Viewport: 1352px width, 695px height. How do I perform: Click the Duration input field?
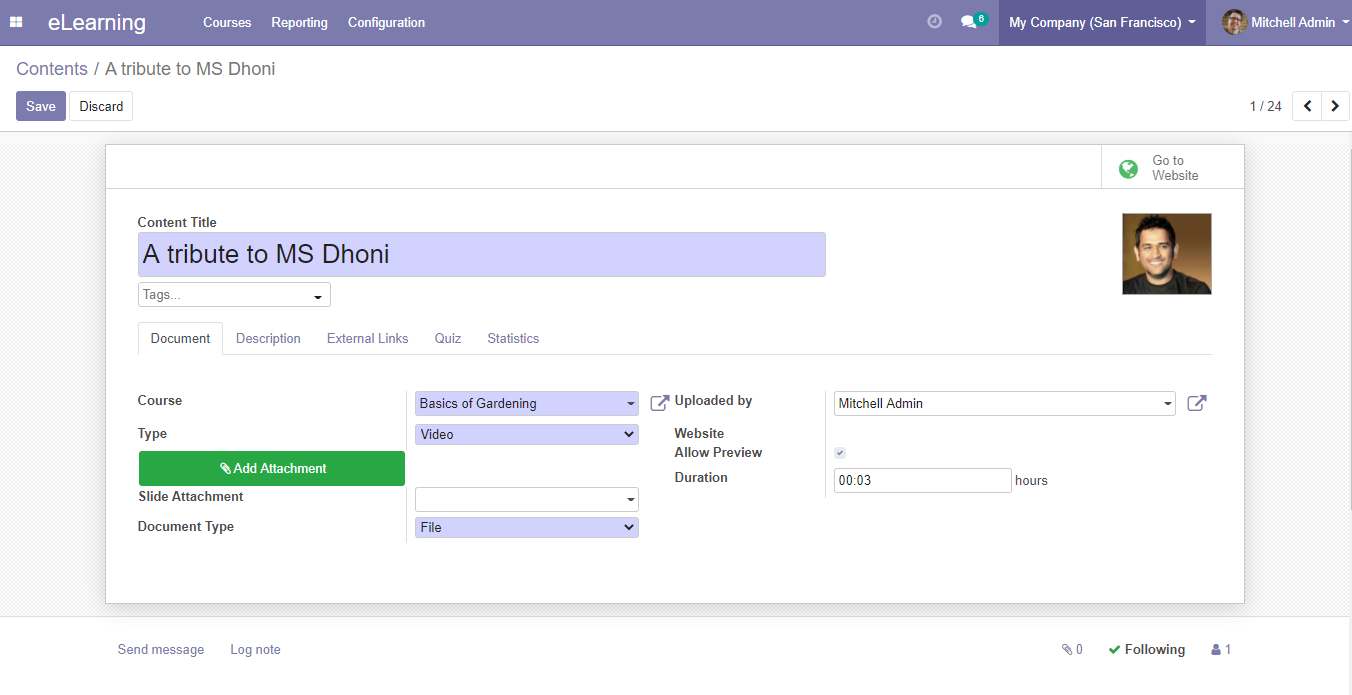[x=923, y=480]
